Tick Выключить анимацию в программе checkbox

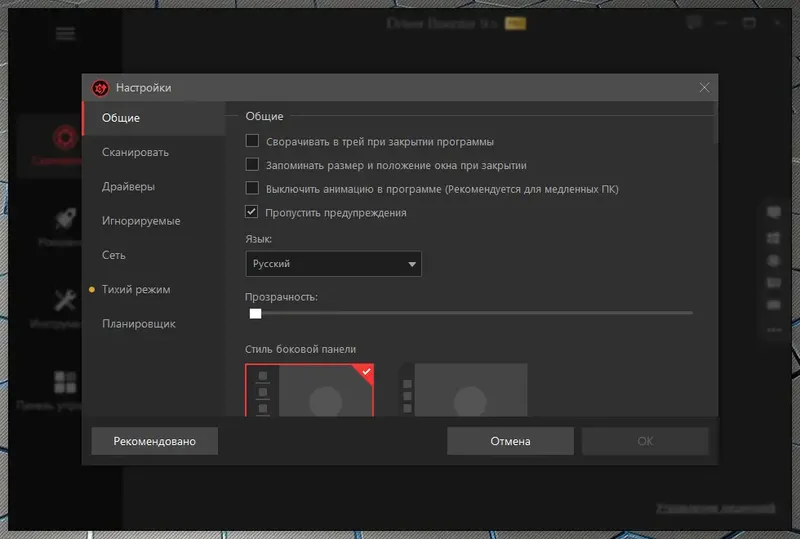click(x=252, y=188)
